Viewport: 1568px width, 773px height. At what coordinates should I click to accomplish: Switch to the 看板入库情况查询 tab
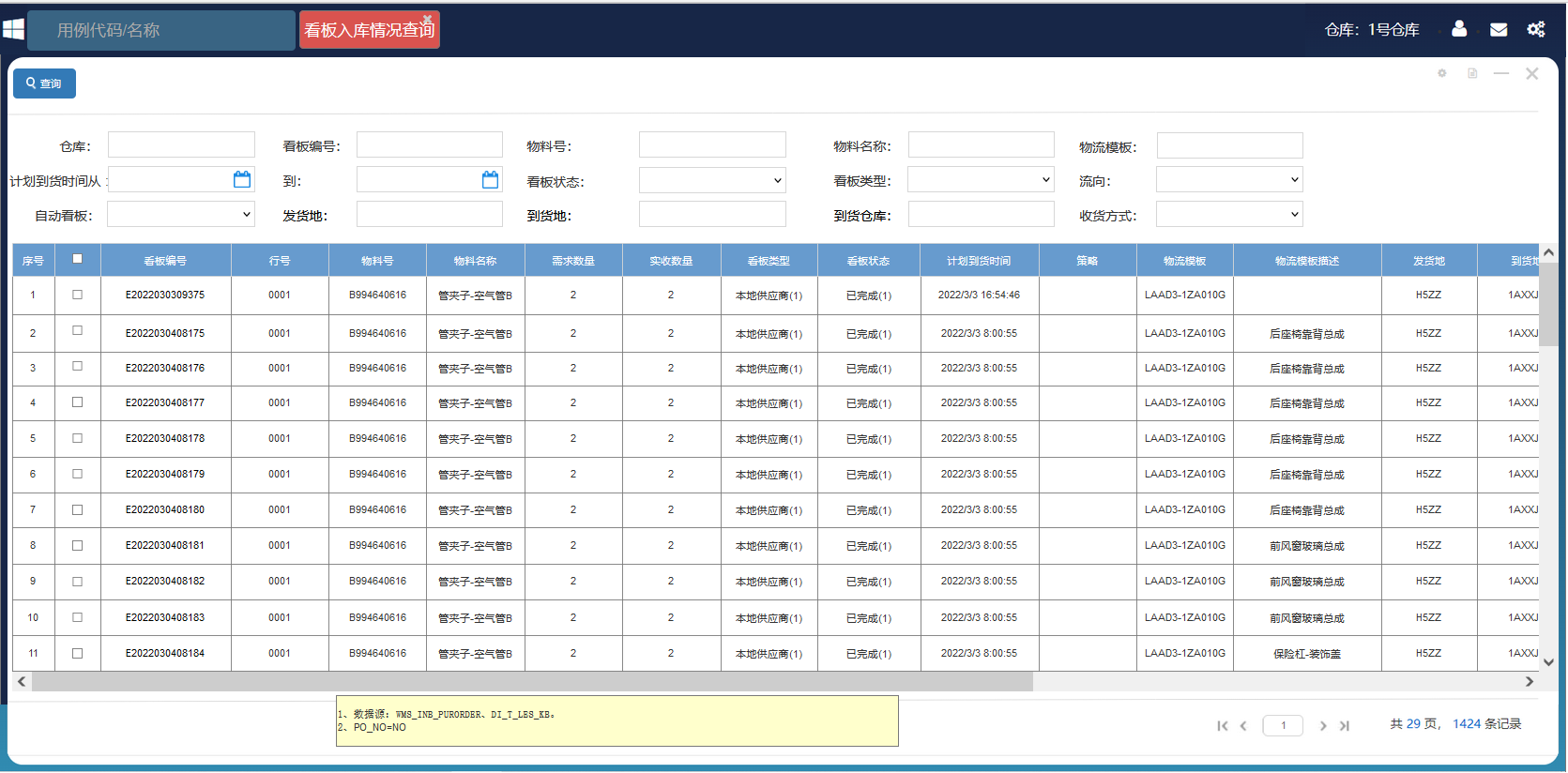point(369,30)
